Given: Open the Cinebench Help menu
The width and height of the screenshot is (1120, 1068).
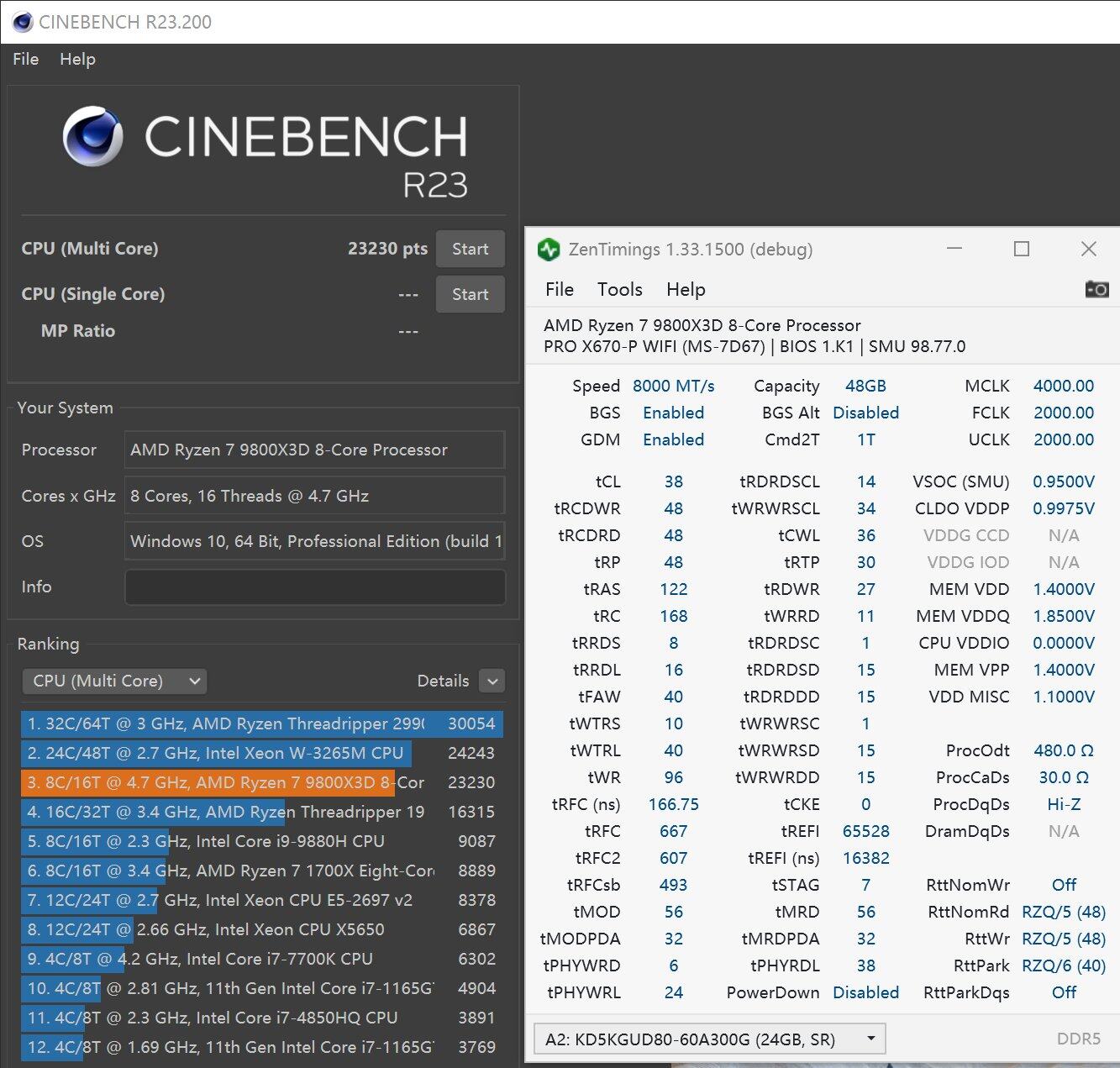Looking at the screenshot, I should point(77,59).
